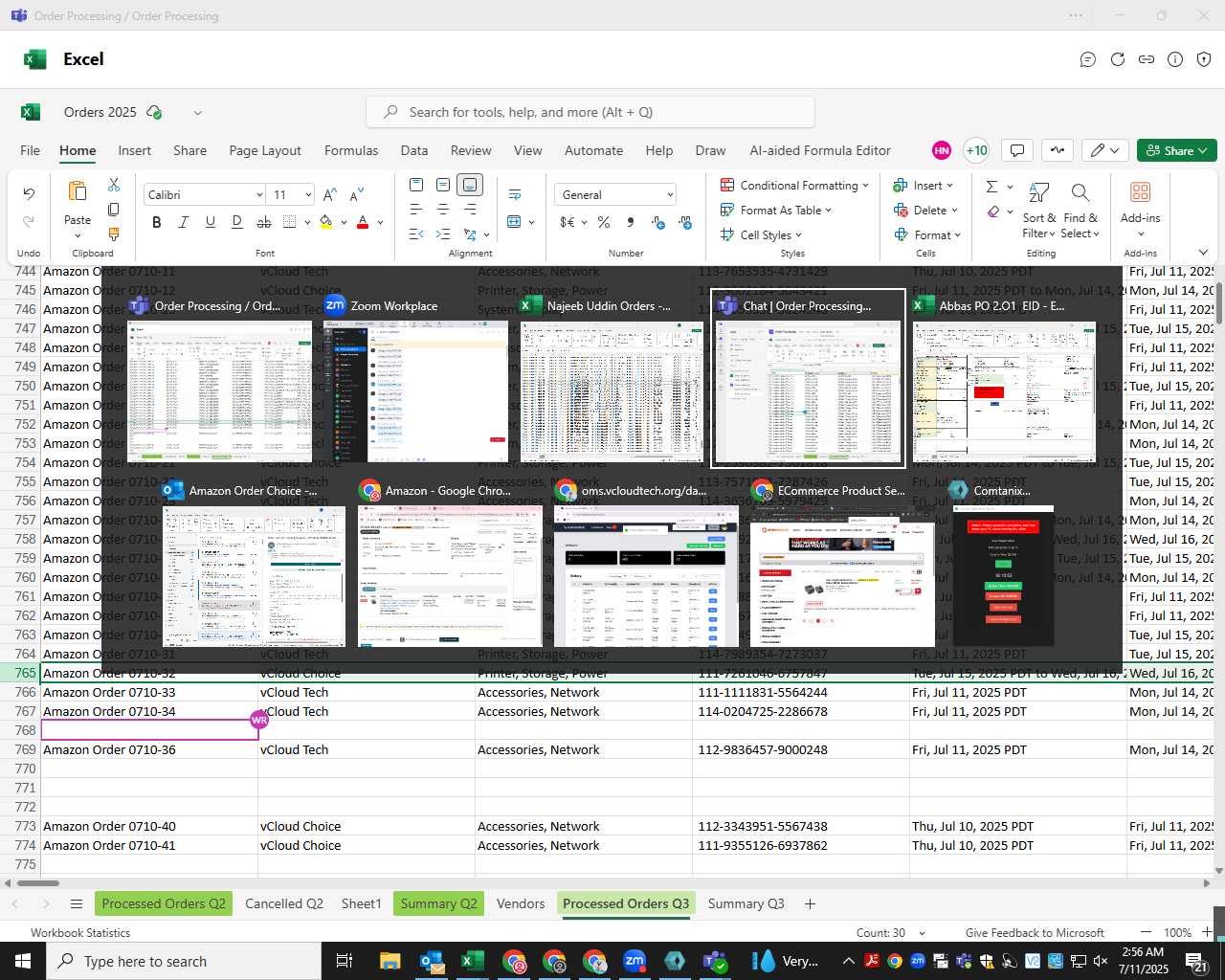Open Find & Select menu
Image resolution: width=1225 pixels, height=980 pixels.
pos(1080,212)
